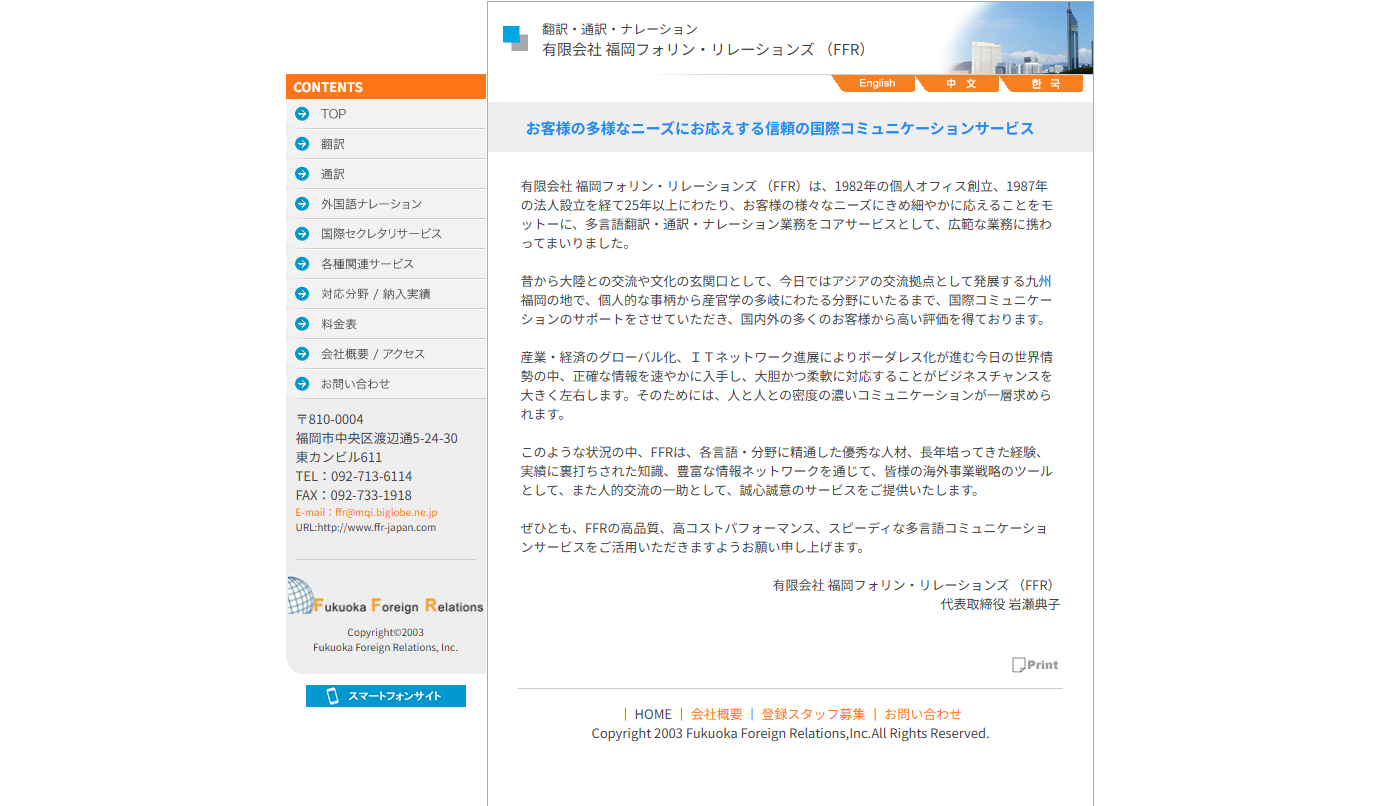Click the arrow icon beside 国際セクレタリサービス

point(302,234)
